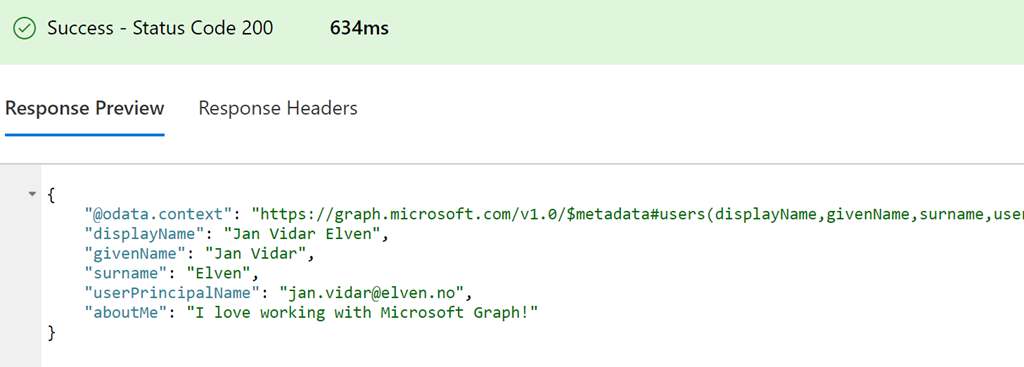
Task: Collapse the JSON root object arrow
Action: [x=32, y=194]
